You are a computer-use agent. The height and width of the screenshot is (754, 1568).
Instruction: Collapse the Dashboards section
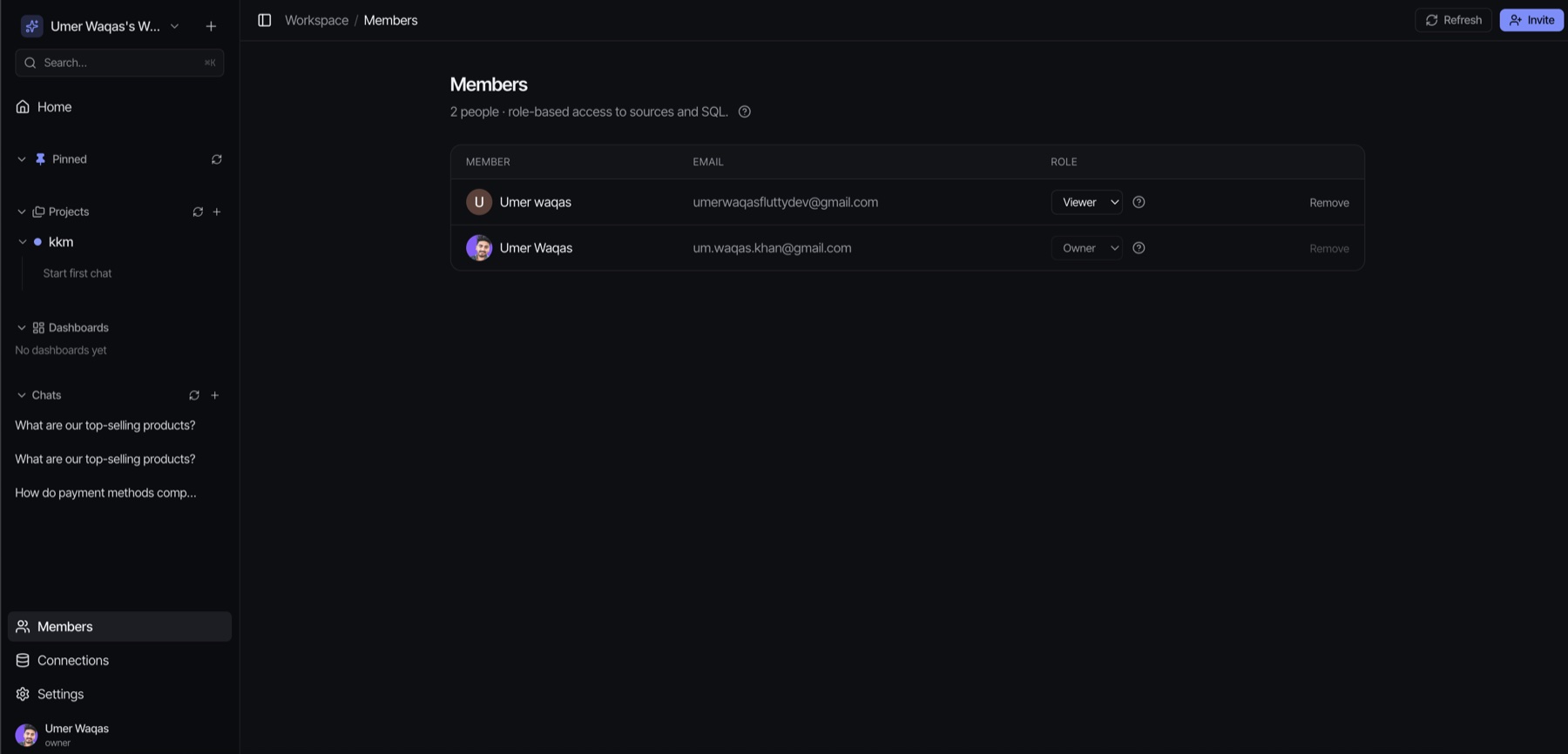click(x=22, y=328)
